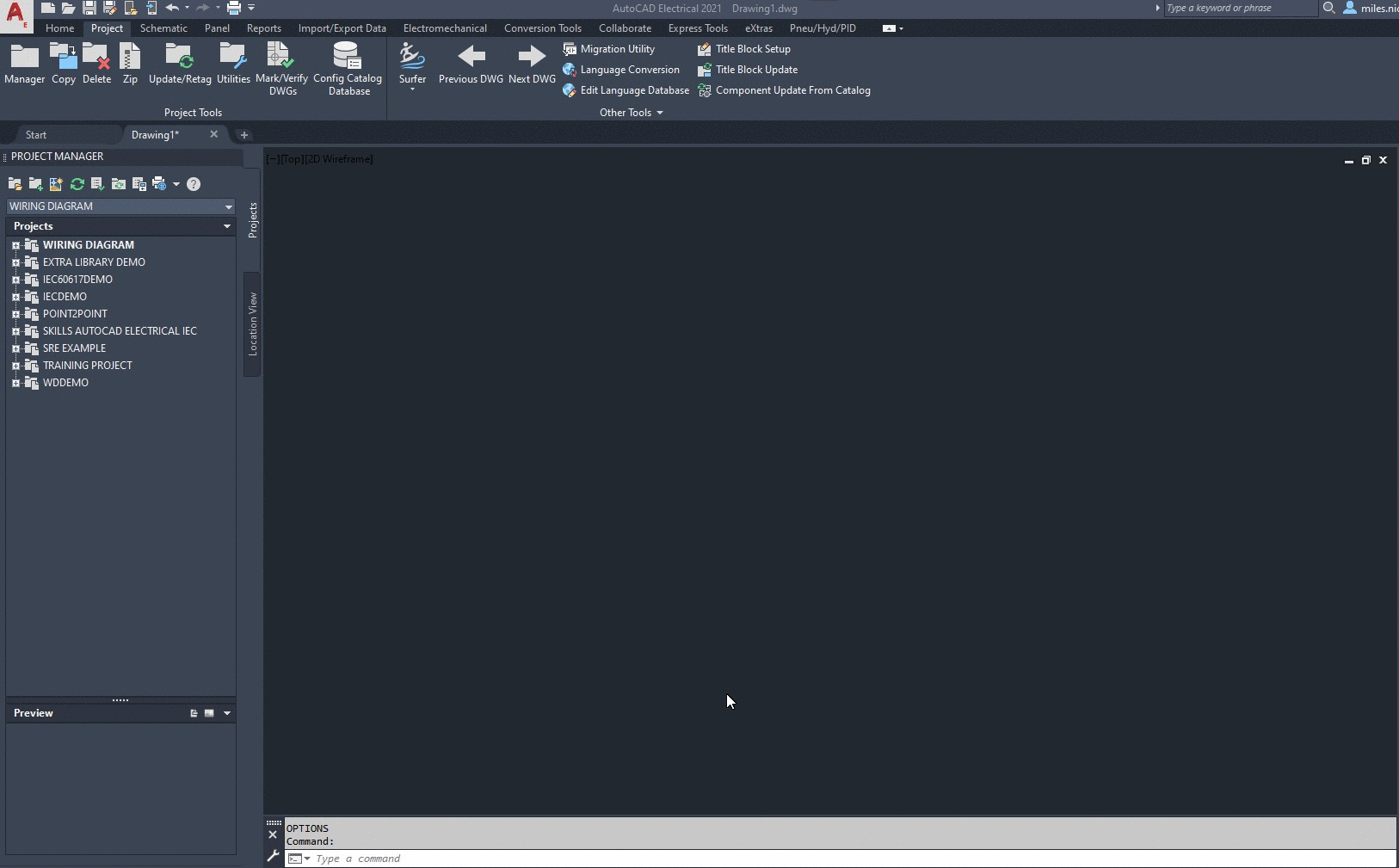Run Update/Retag on project
This screenshot has height=868, width=1399.
[180, 65]
